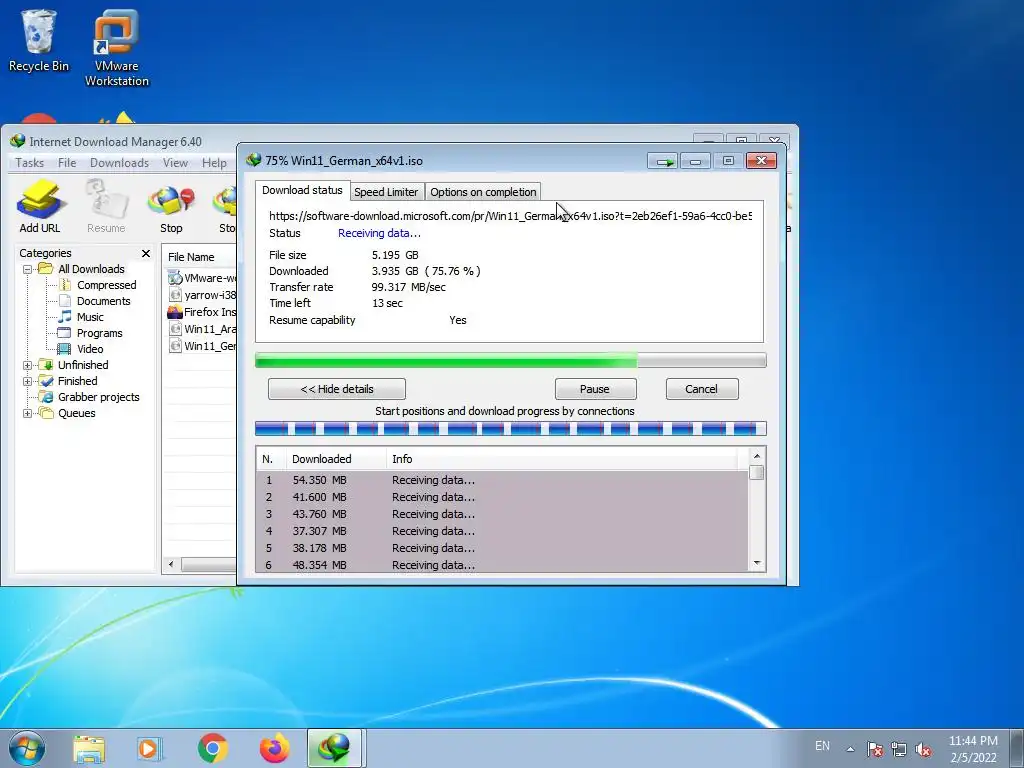Screen dimensions: 1024x768
Task: Open VMware Workstation desktop shortcut
Action: [x=116, y=48]
